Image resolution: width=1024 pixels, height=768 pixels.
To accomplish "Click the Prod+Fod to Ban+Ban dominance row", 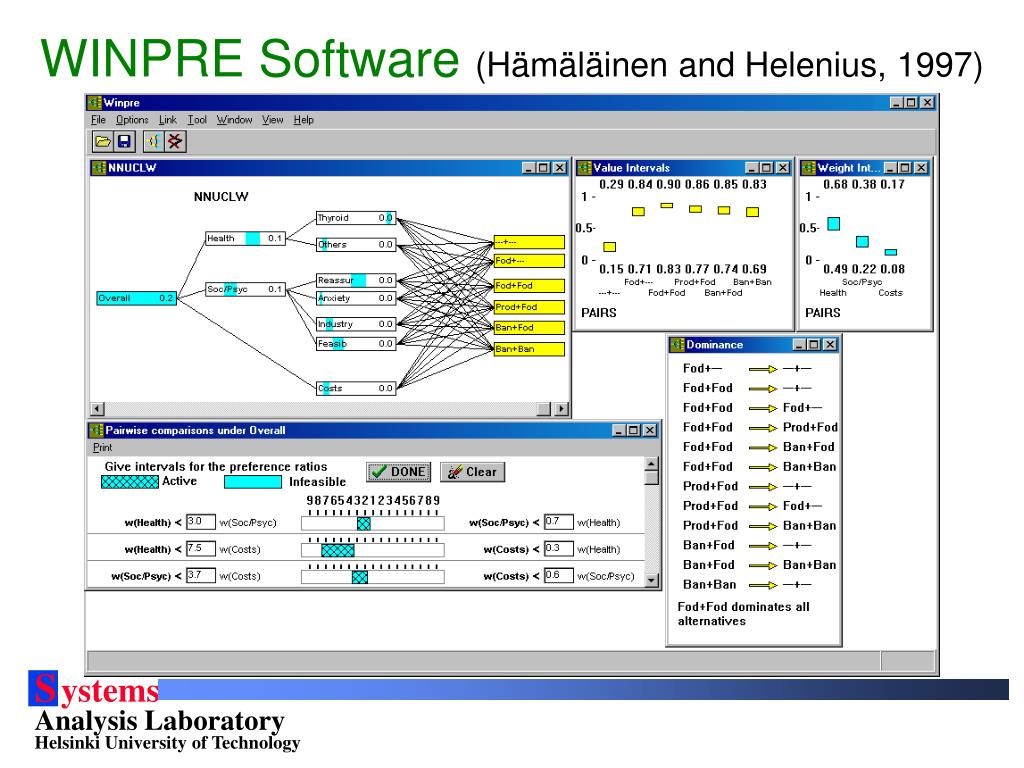I will [760, 526].
